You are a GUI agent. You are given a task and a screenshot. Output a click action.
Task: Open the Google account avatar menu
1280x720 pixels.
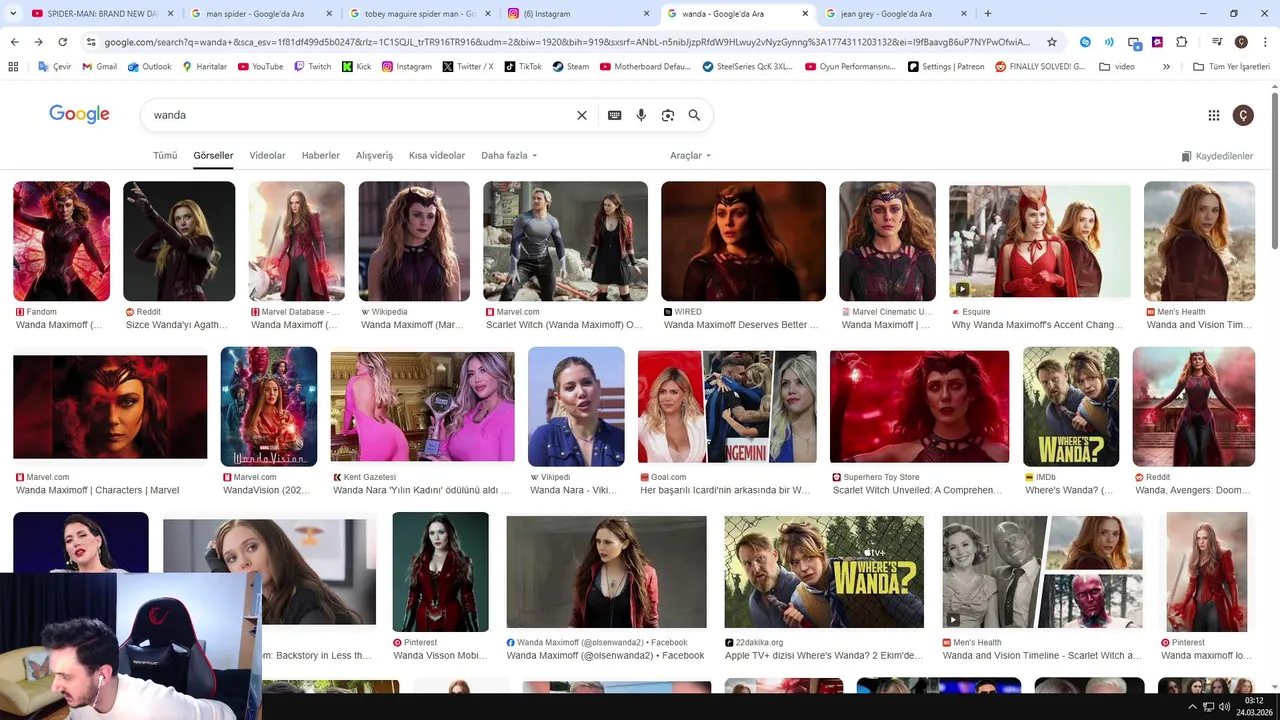(1243, 115)
